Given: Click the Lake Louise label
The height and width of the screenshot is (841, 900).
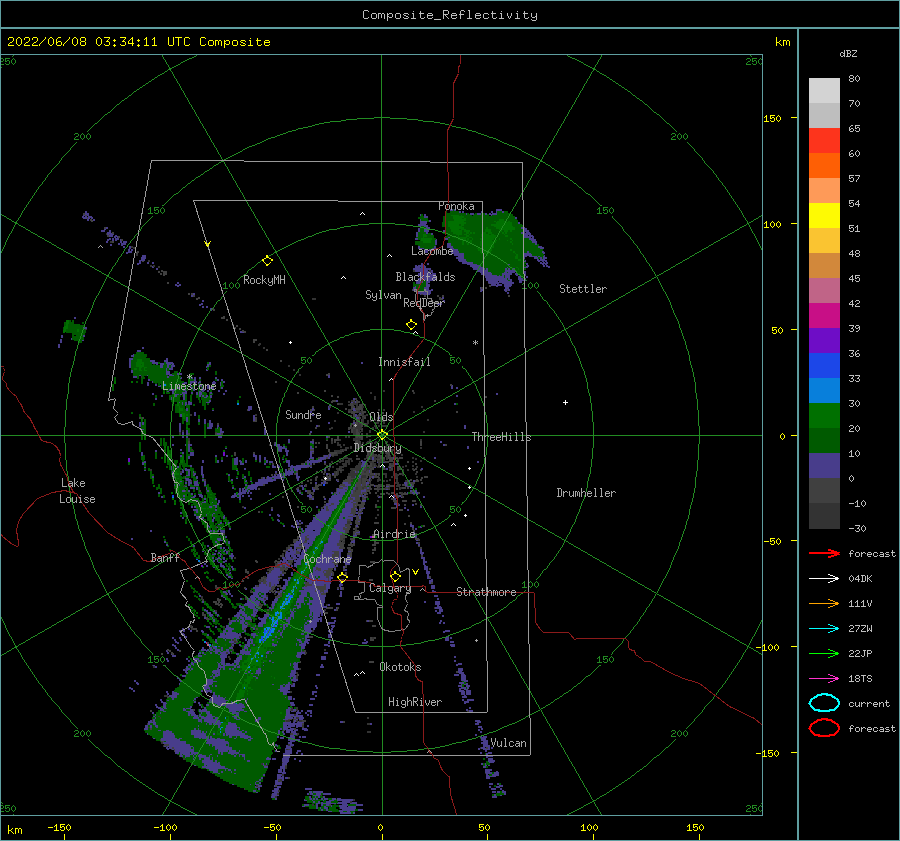Looking at the screenshot, I should (77, 491).
